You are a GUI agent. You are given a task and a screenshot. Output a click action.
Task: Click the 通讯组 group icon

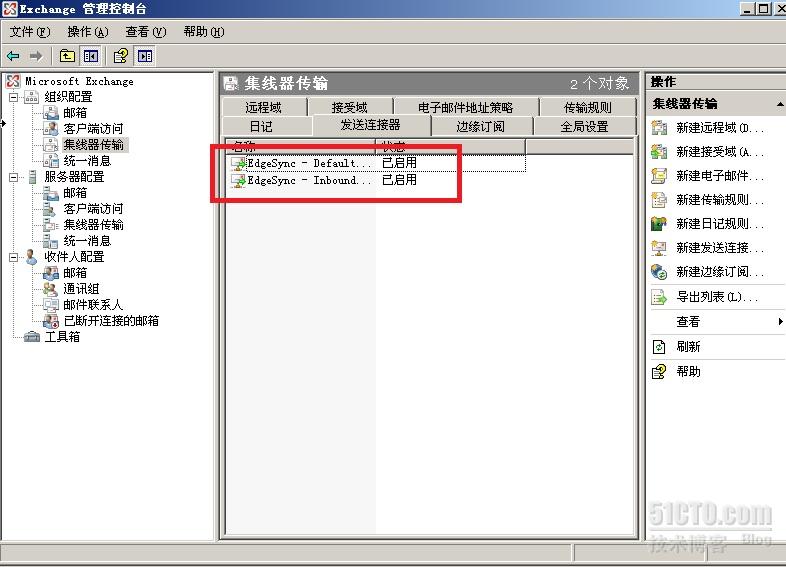coord(51,289)
